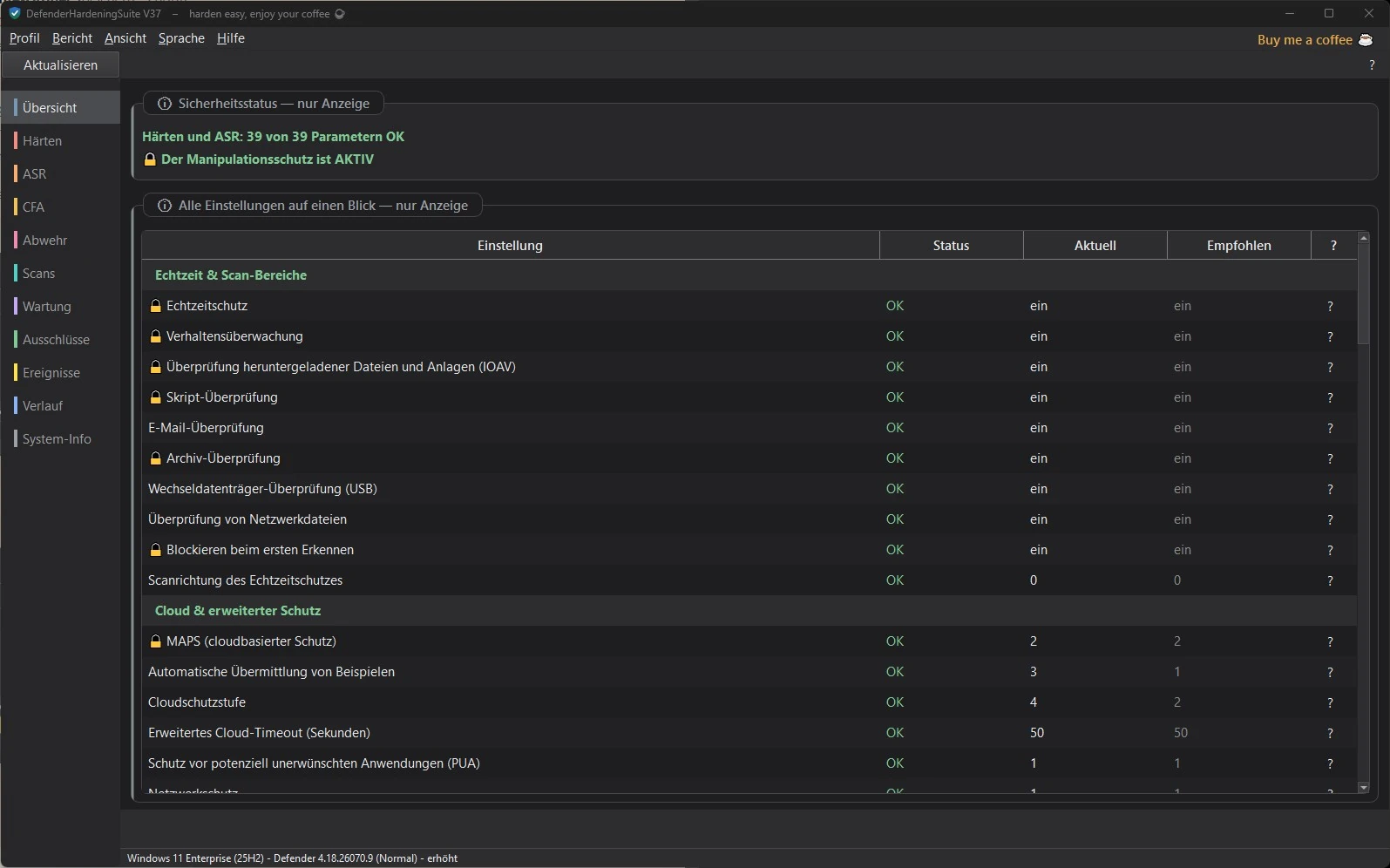Click the current value 50 for Cloud-Timeout
The height and width of the screenshot is (868, 1390).
tap(1037, 733)
